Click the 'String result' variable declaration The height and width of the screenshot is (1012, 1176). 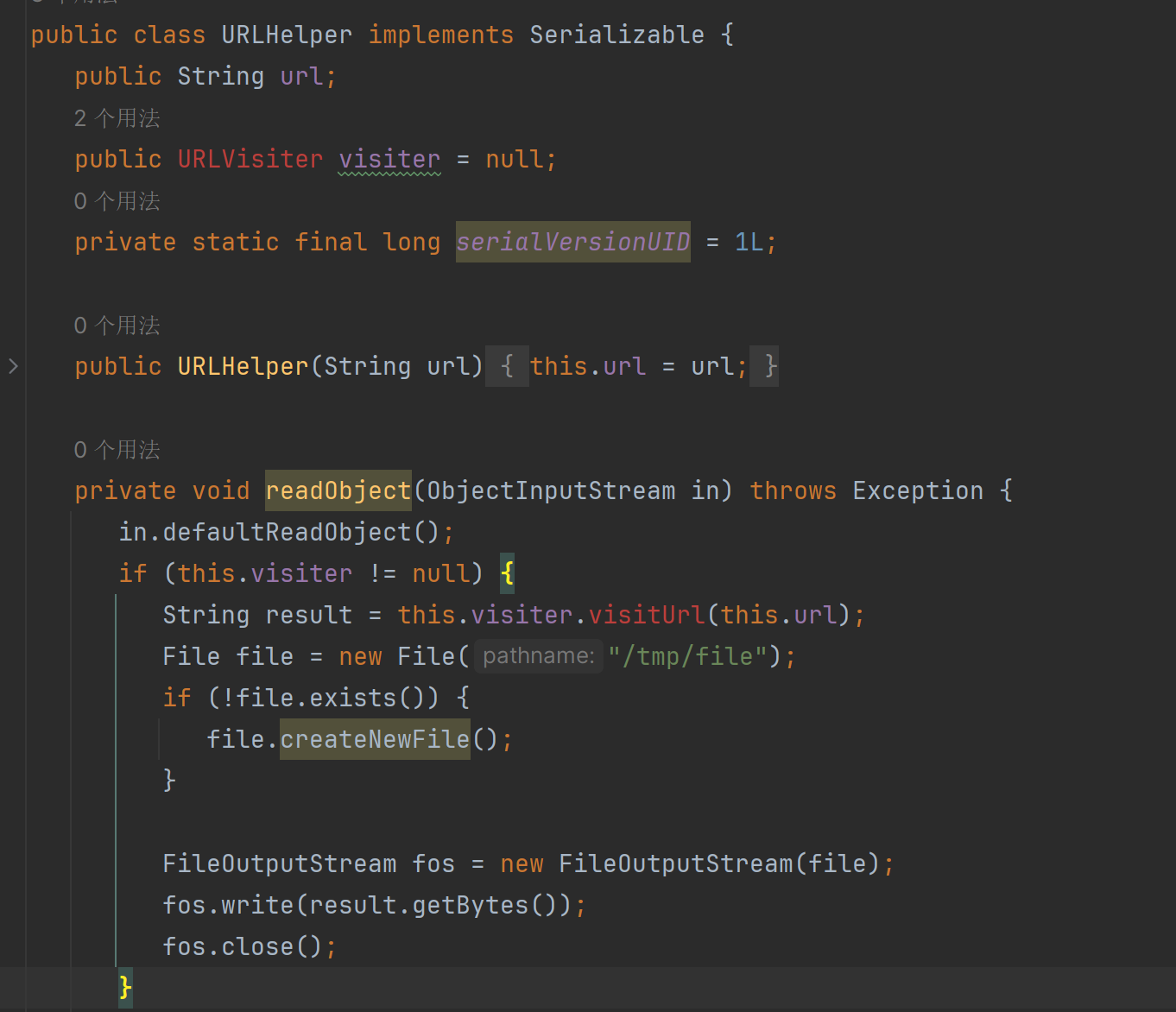(x=257, y=615)
